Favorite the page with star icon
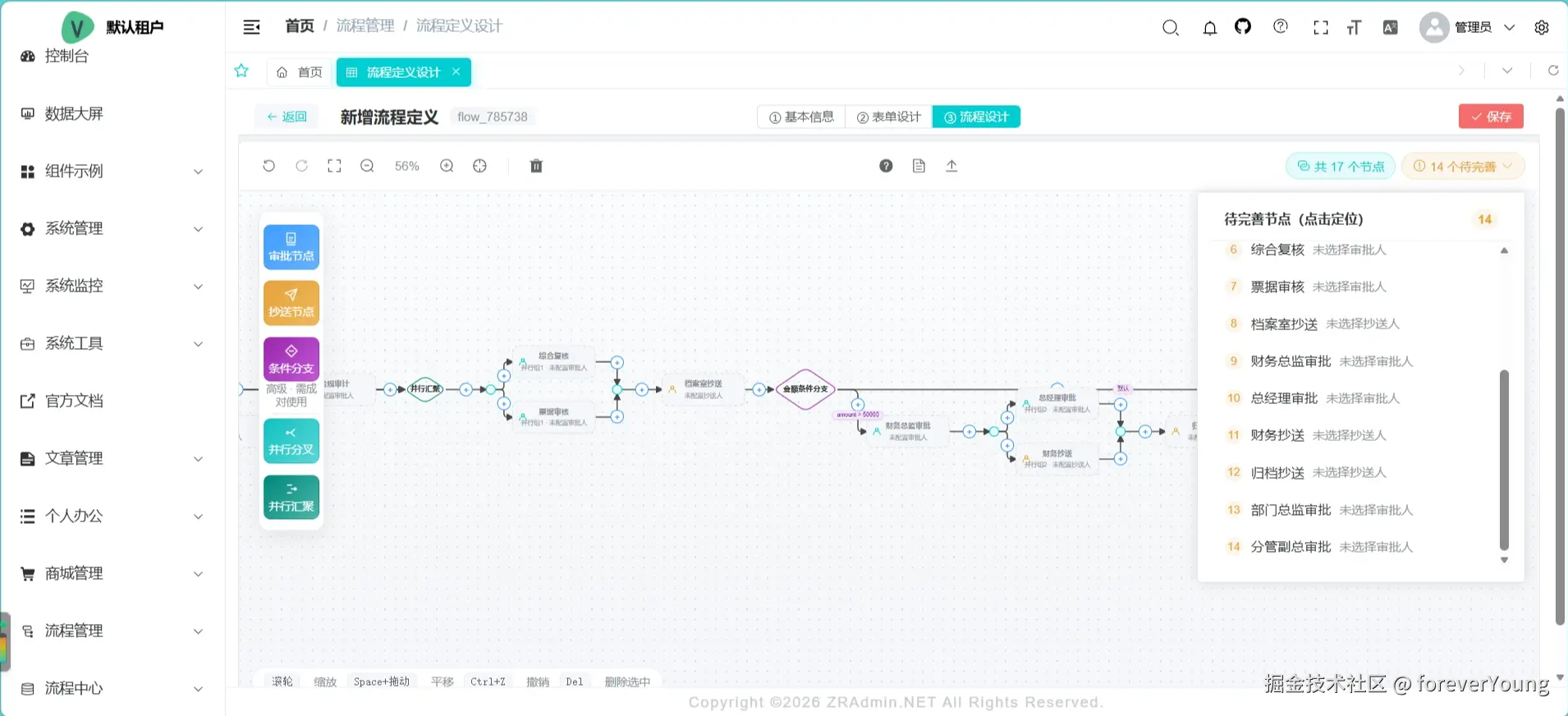Screen dimensions: 1568x716 coord(241,71)
